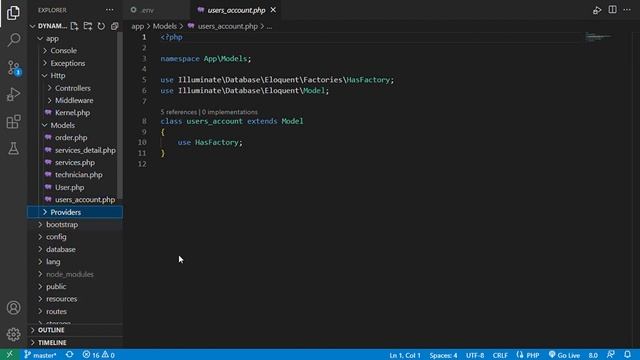Open the Testing flask view
Screen dimensions: 640x360
(13, 149)
